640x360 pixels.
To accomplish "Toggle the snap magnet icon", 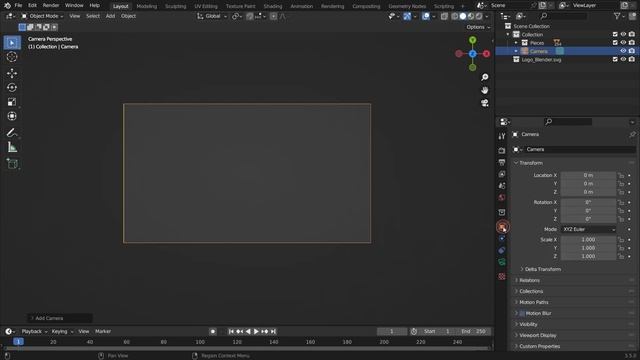I will [249, 16].
